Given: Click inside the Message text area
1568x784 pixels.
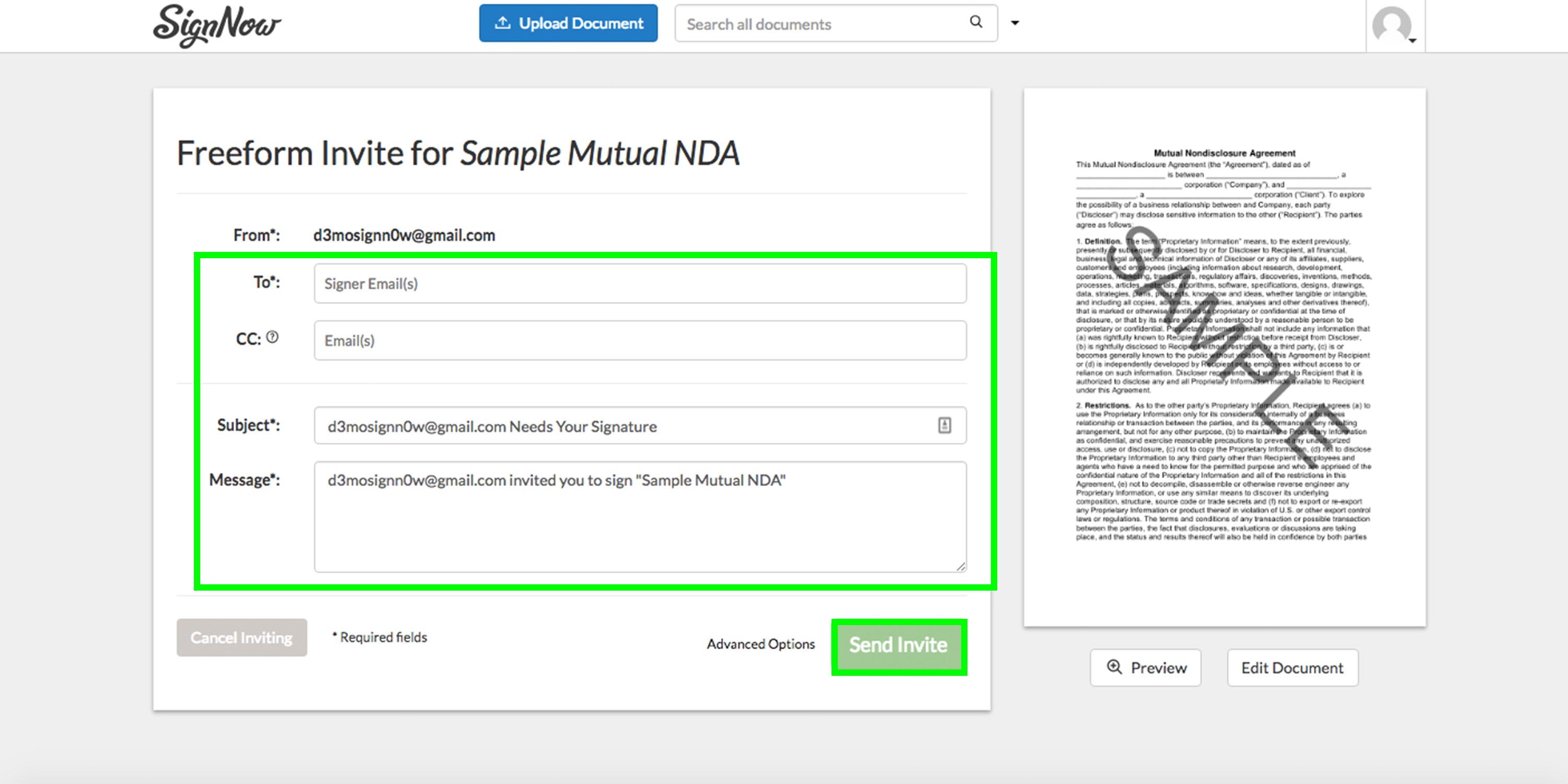Looking at the screenshot, I should point(639,524).
